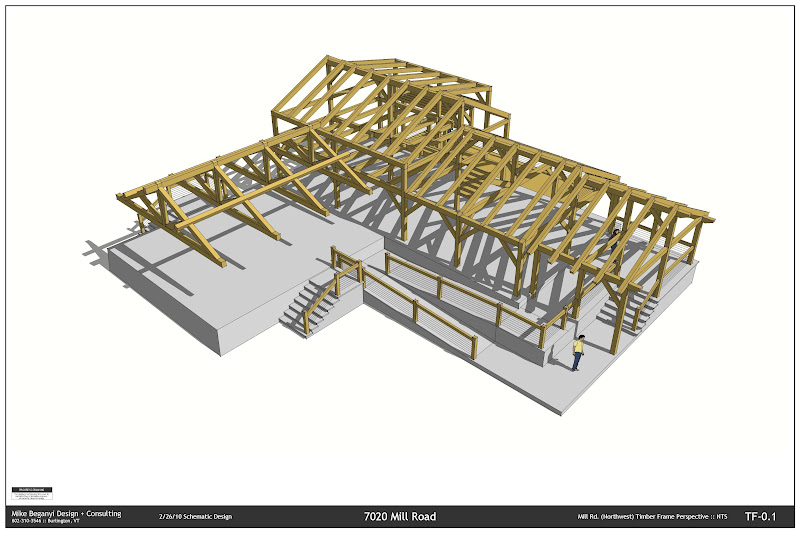The width and height of the screenshot is (800, 533).
Task: Click the yellow-shirted person figure
Action: pos(578,352)
